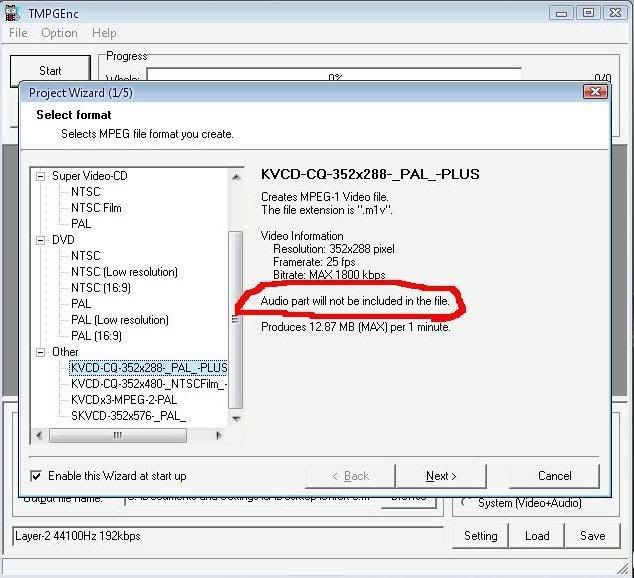634x578 pixels.
Task: Click Other category label
Action: (x=65, y=352)
